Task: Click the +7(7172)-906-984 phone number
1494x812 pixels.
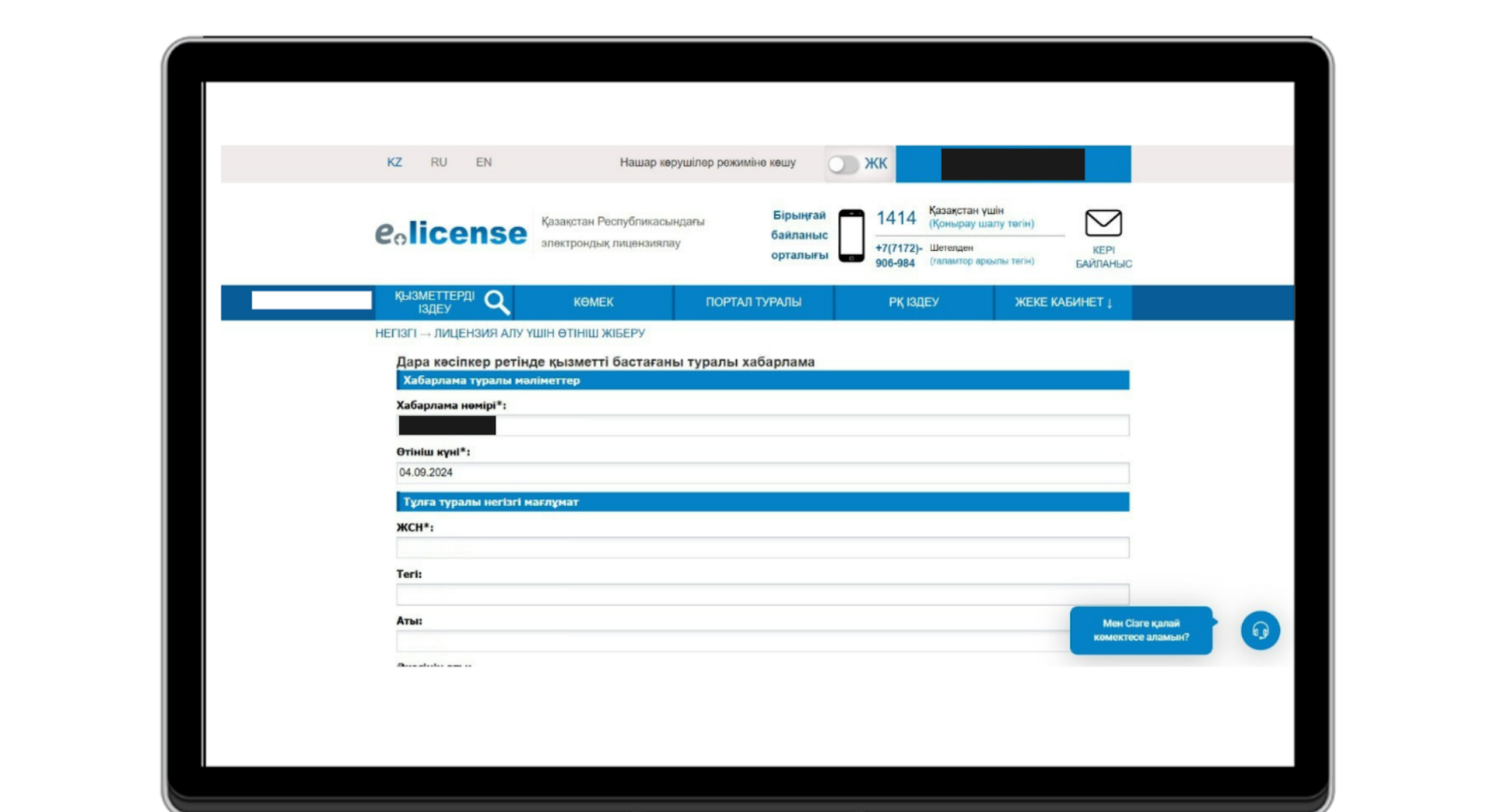Action: click(899, 256)
